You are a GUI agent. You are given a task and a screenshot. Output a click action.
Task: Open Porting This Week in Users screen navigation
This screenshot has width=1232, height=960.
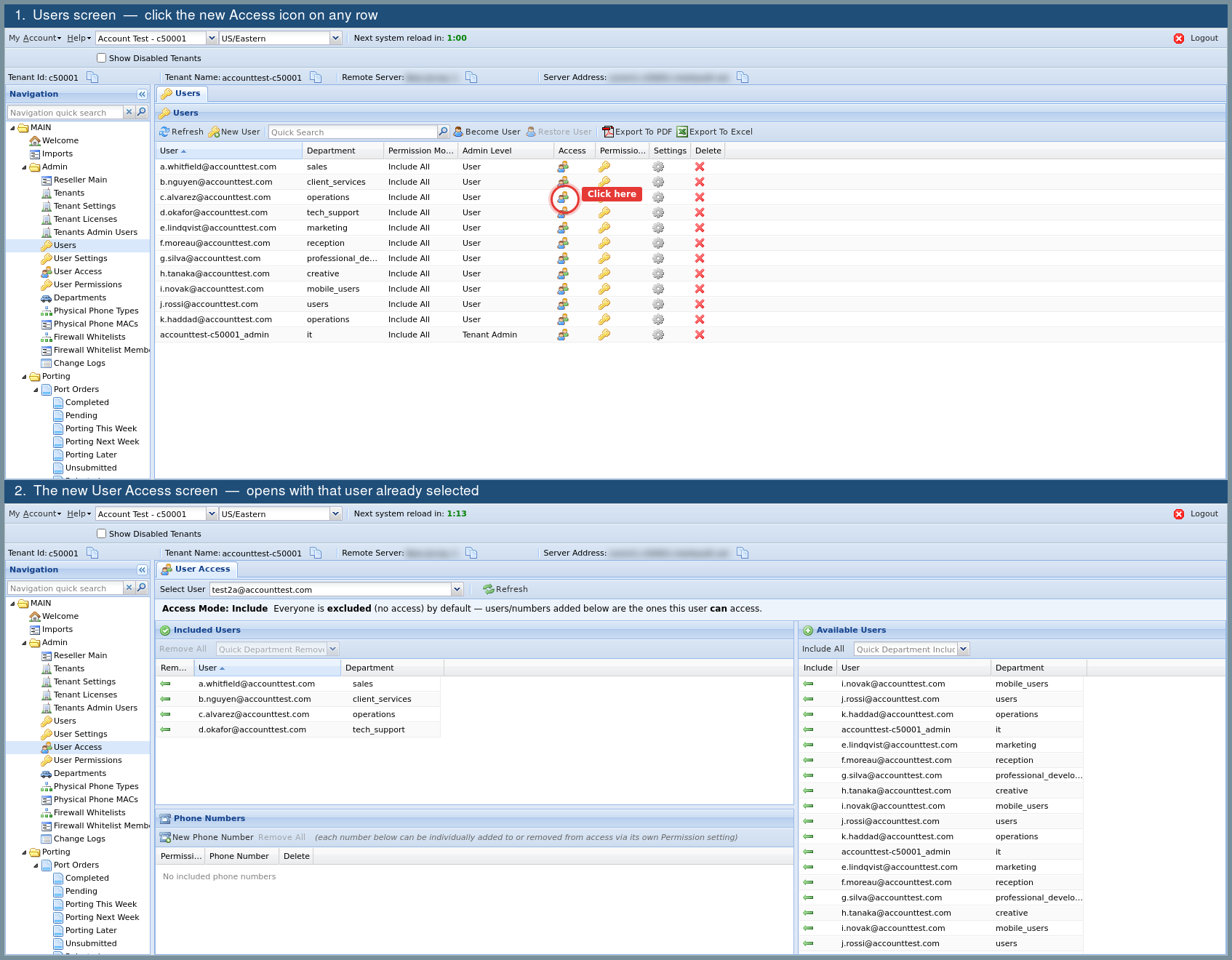click(x=101, y=428)
